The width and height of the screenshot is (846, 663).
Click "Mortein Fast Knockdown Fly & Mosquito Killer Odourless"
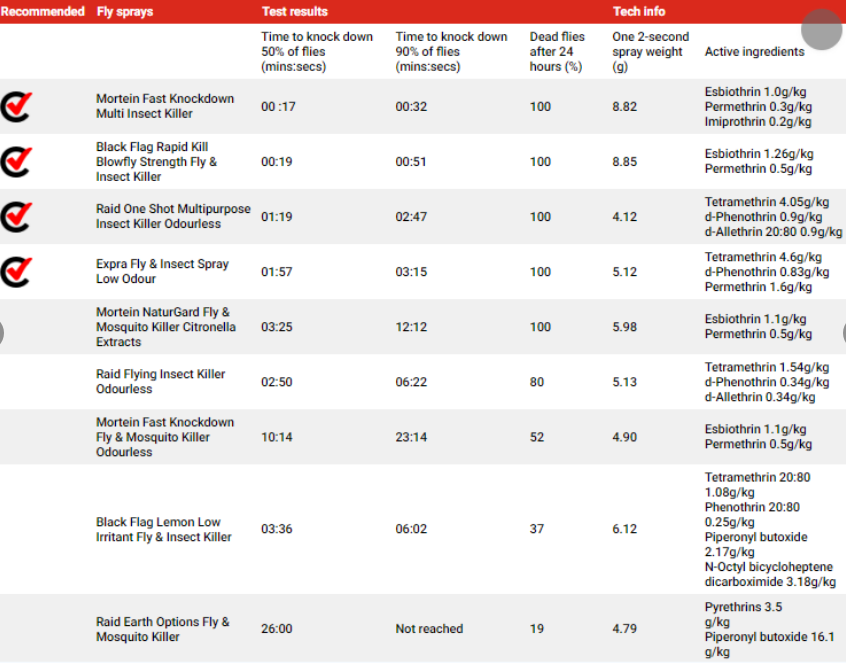coord(165,436)
